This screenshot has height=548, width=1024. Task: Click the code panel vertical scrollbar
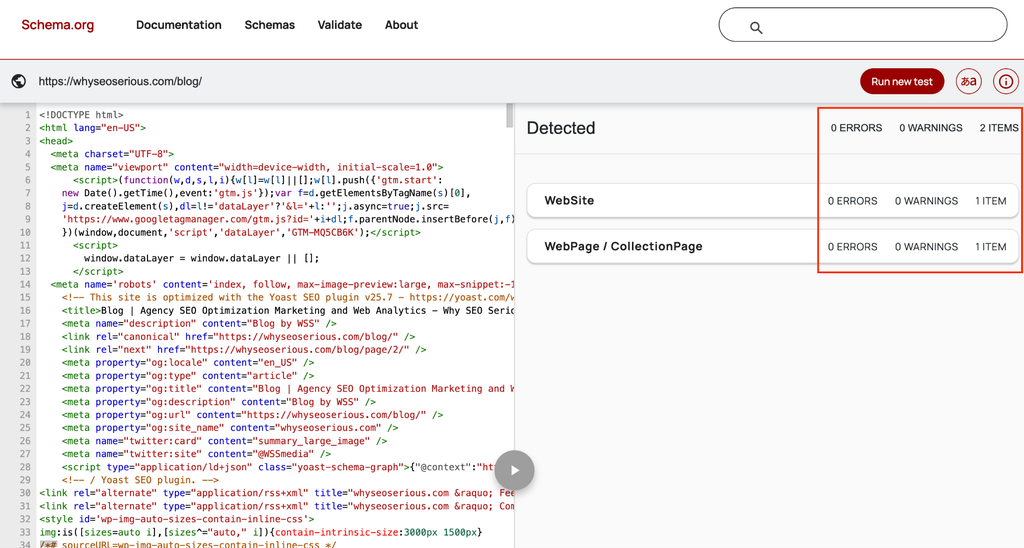510,116
